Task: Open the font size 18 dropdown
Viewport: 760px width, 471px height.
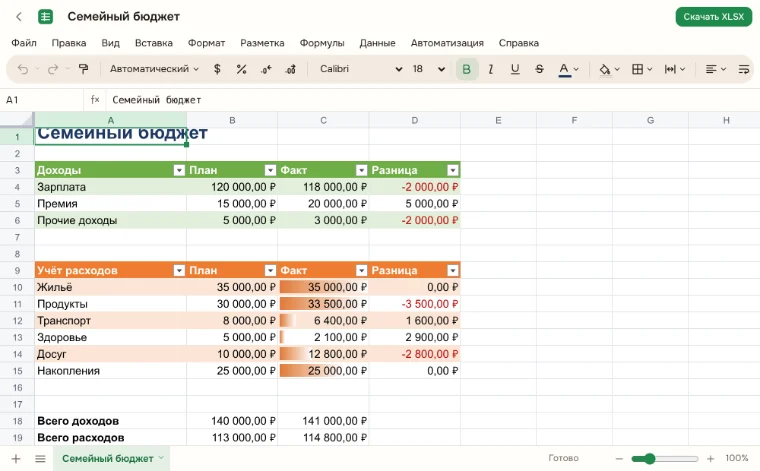Action: point(428,69)
